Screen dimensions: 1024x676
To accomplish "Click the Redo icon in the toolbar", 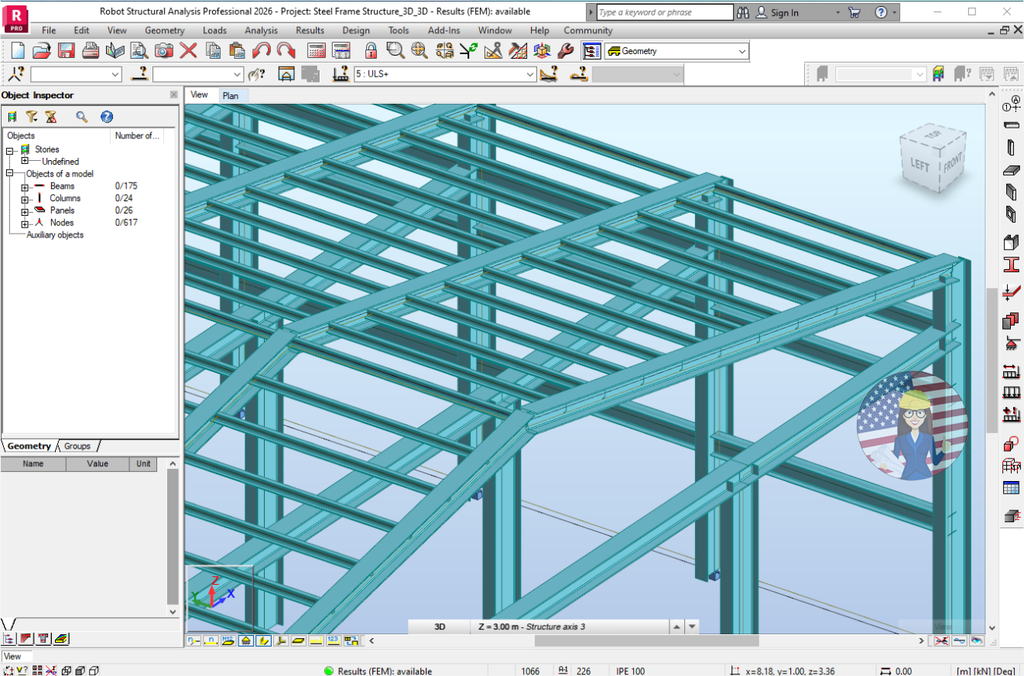I will tap(285, 50).
